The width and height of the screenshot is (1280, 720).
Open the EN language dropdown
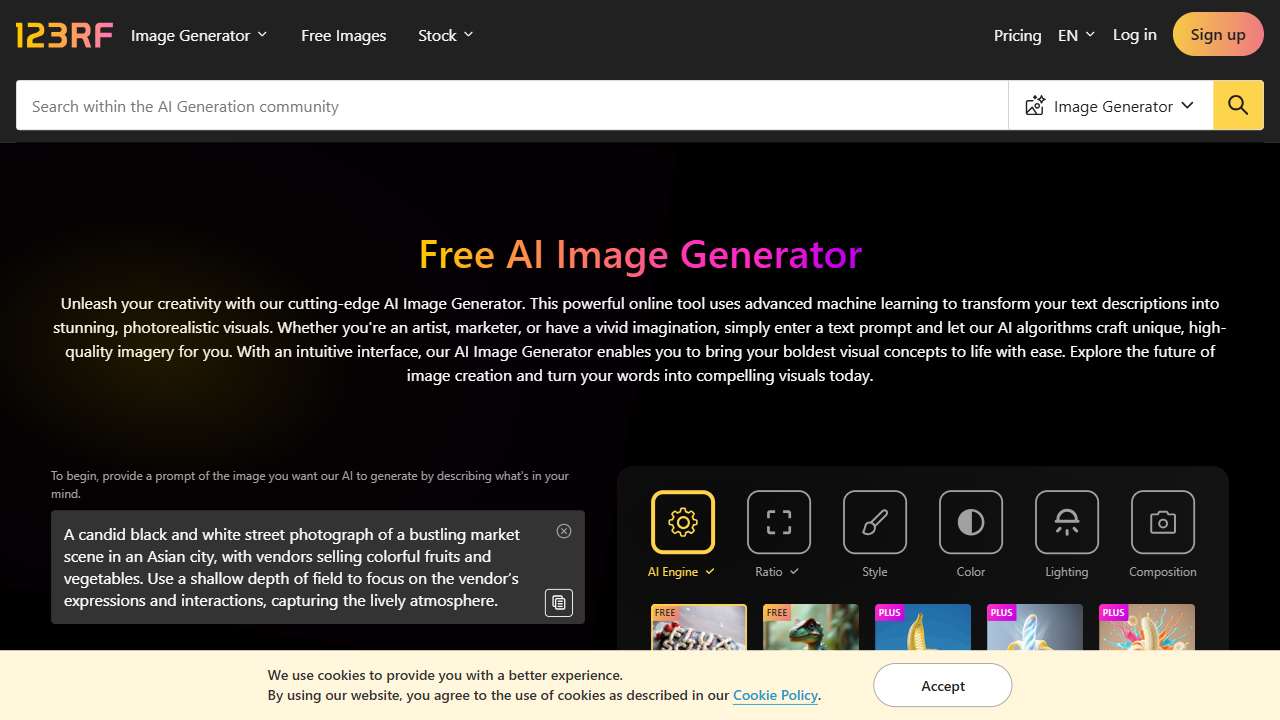(1076, 35)
